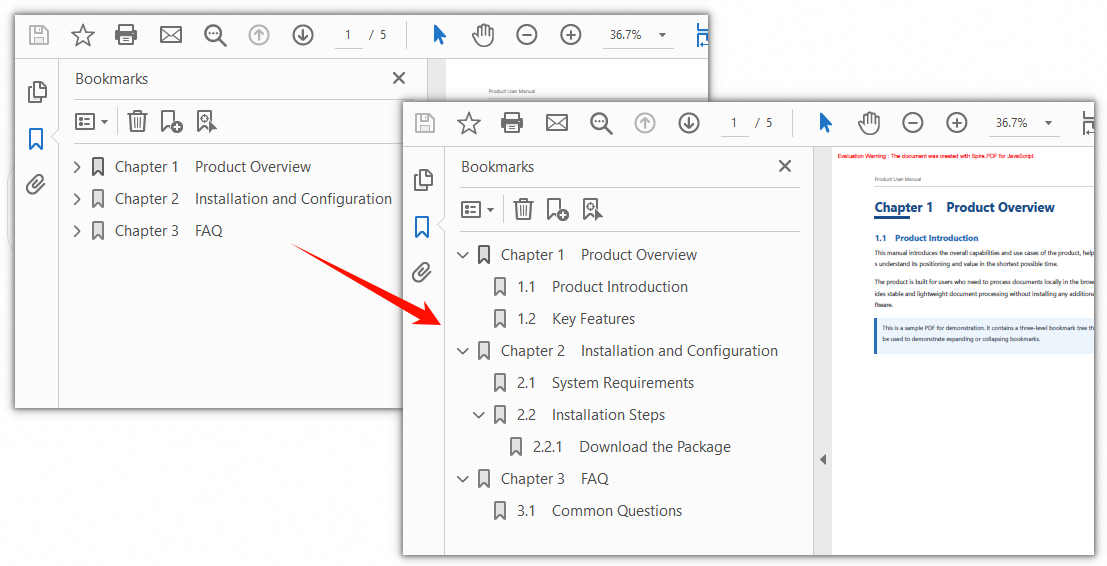Click the Save icon in the back window

pyautogui.click(x=39, y=35)
